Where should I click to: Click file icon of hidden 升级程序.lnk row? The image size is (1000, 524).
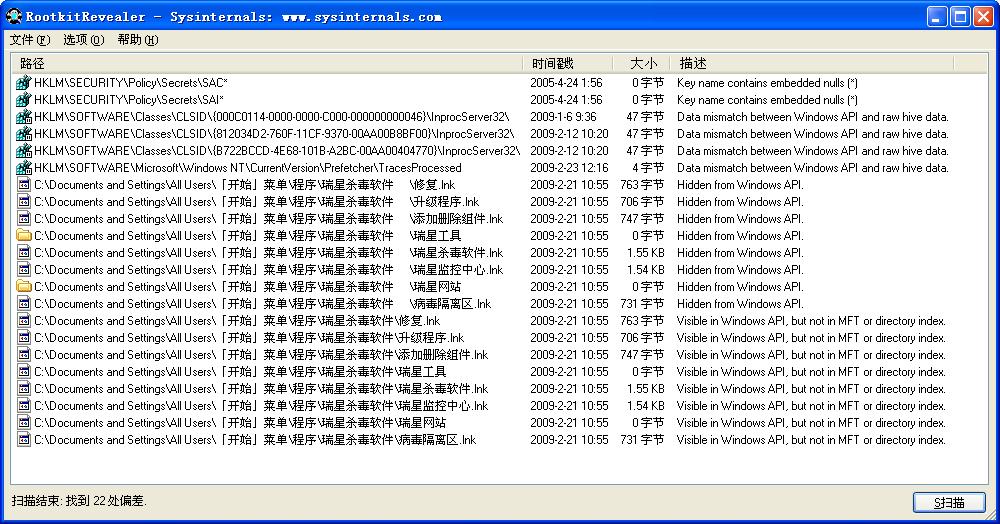24,201
